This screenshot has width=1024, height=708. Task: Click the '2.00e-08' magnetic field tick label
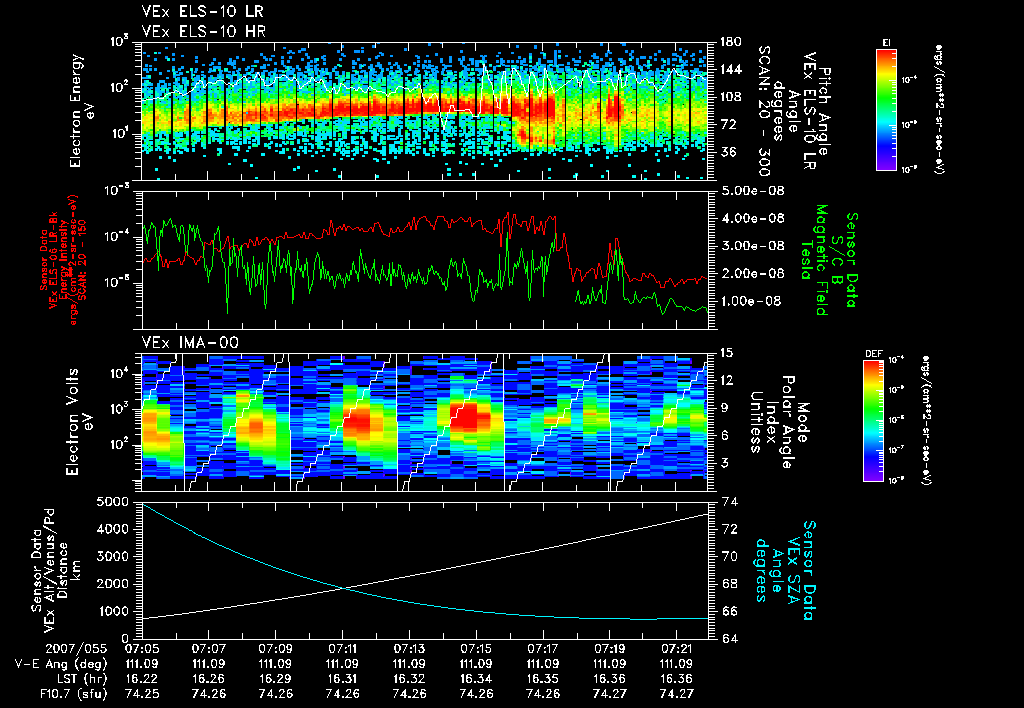(x=752, y=274)
